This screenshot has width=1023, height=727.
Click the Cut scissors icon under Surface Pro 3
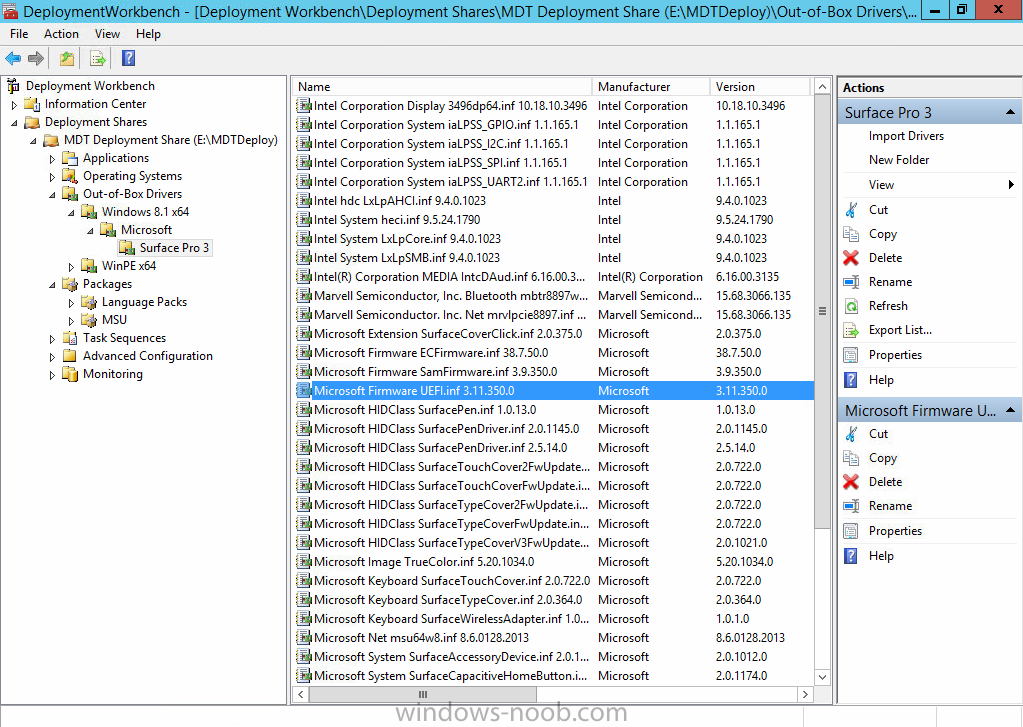851,210
